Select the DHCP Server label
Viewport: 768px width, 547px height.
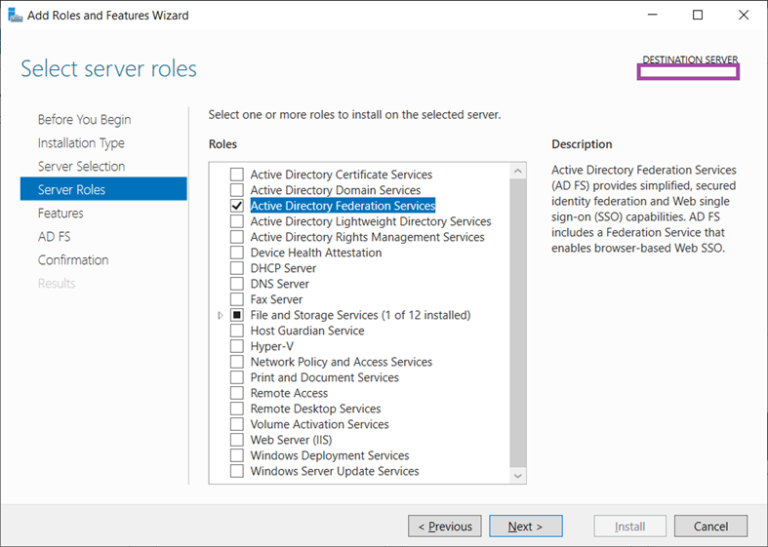click(283, 268)
